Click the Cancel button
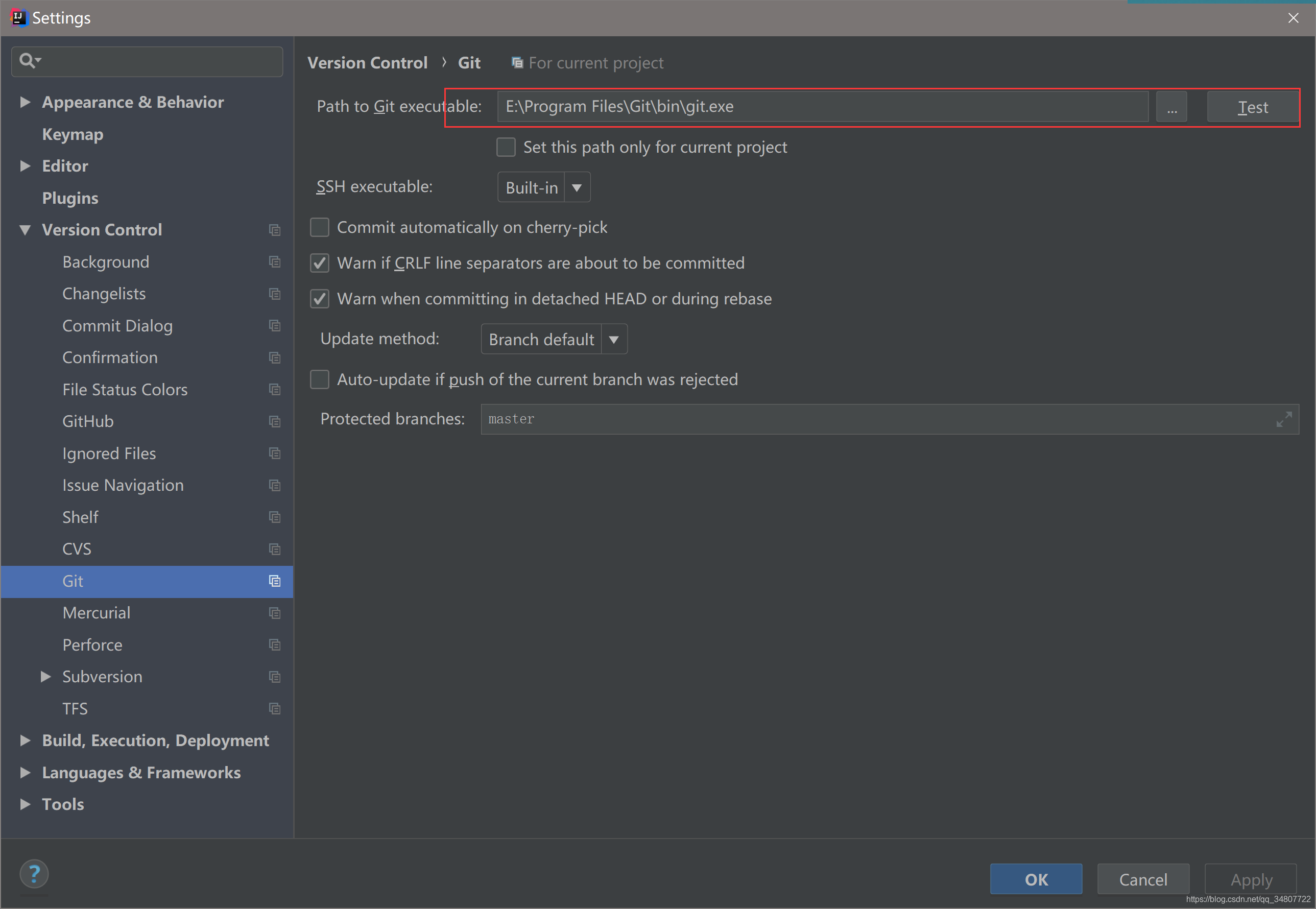Viewport: 1316px width, 909px height. tap(1143, 879)
